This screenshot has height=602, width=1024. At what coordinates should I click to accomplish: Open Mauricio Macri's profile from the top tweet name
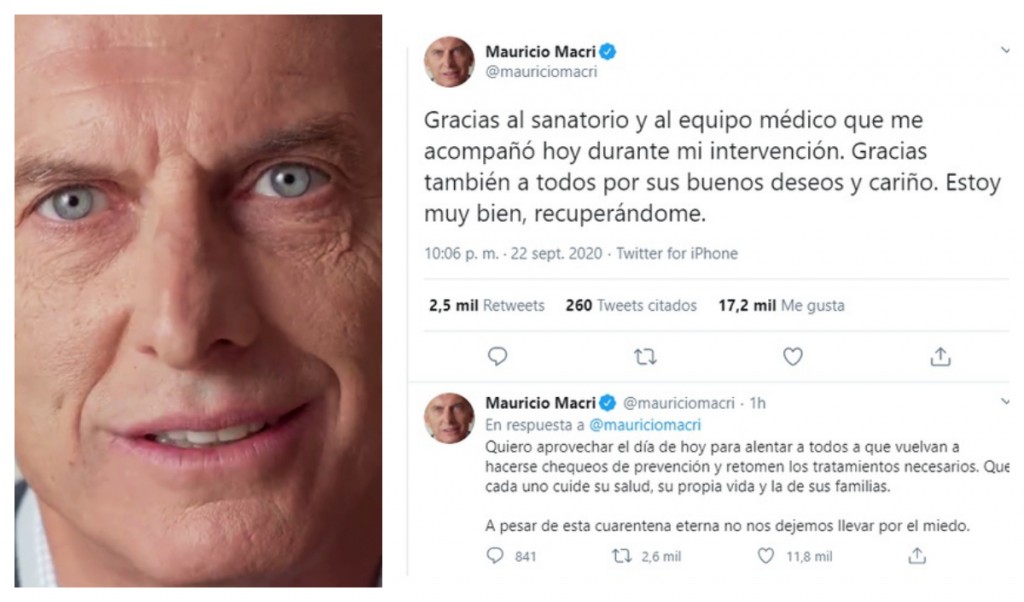tap(540, 52)
